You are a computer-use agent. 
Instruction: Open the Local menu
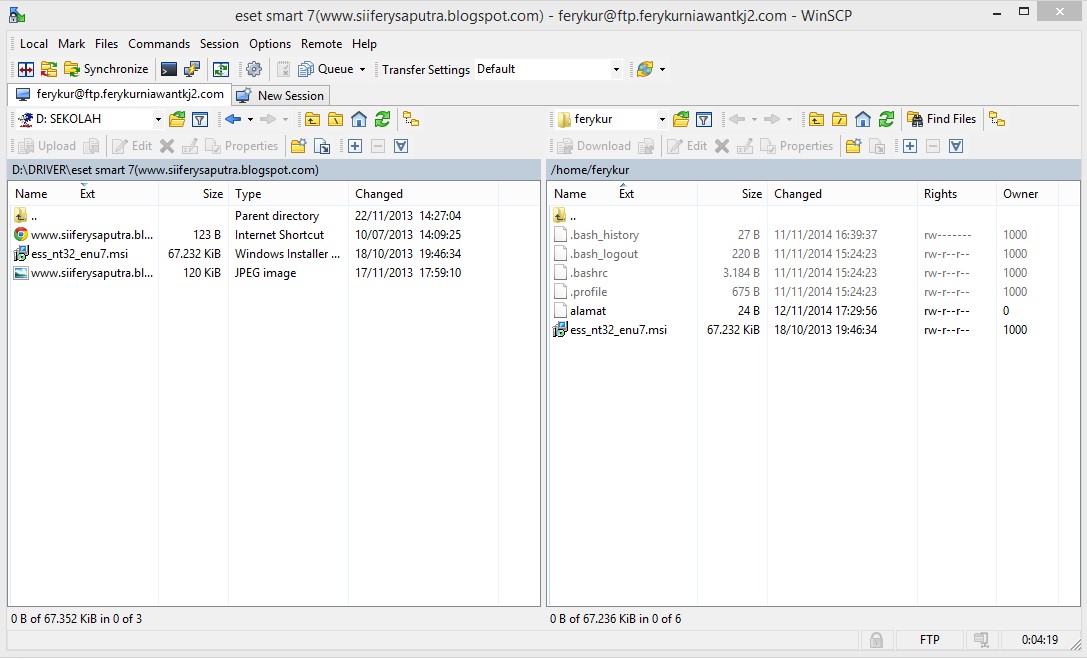coord(34,44)
